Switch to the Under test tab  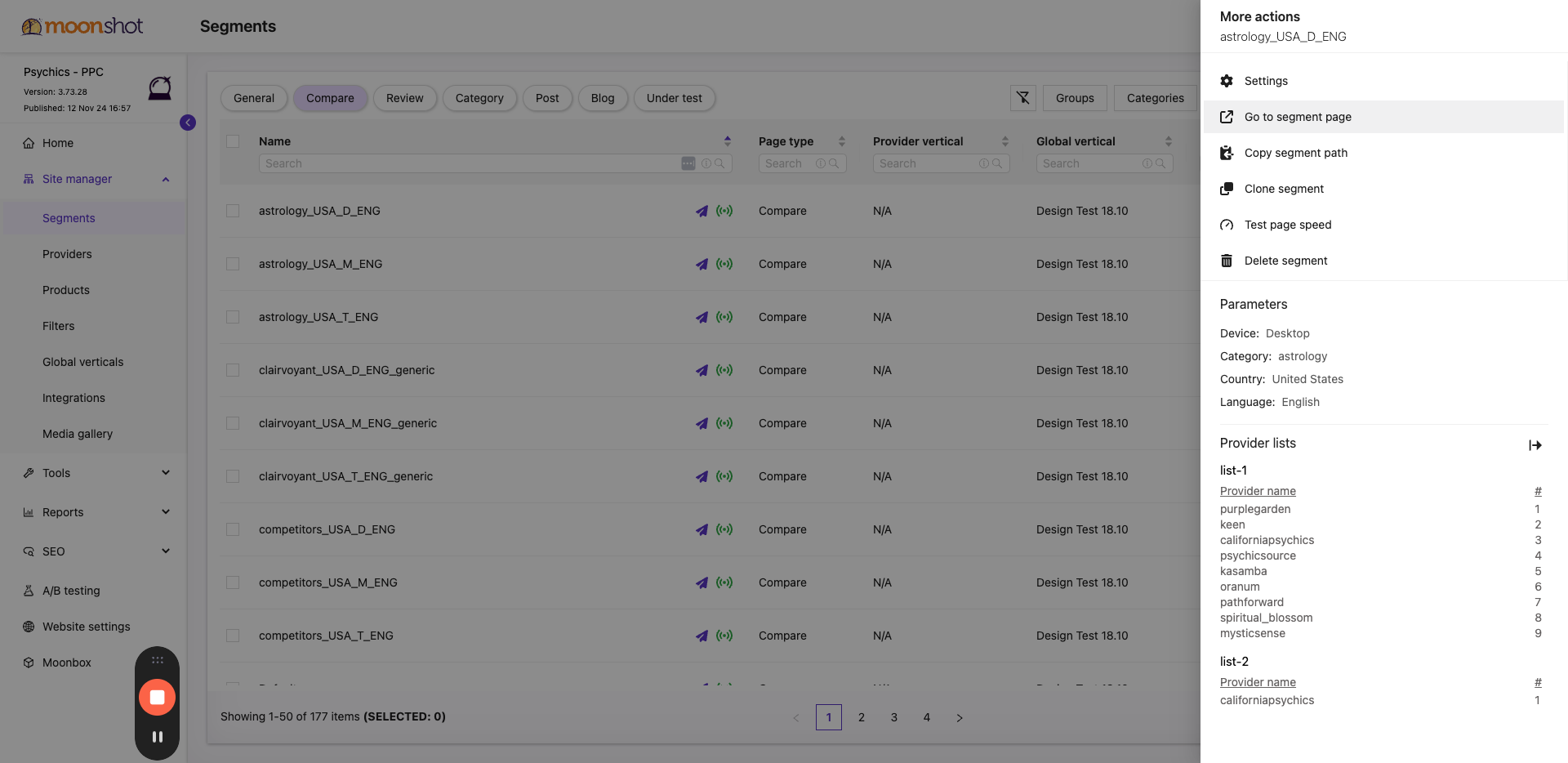[x=675, y=98]
